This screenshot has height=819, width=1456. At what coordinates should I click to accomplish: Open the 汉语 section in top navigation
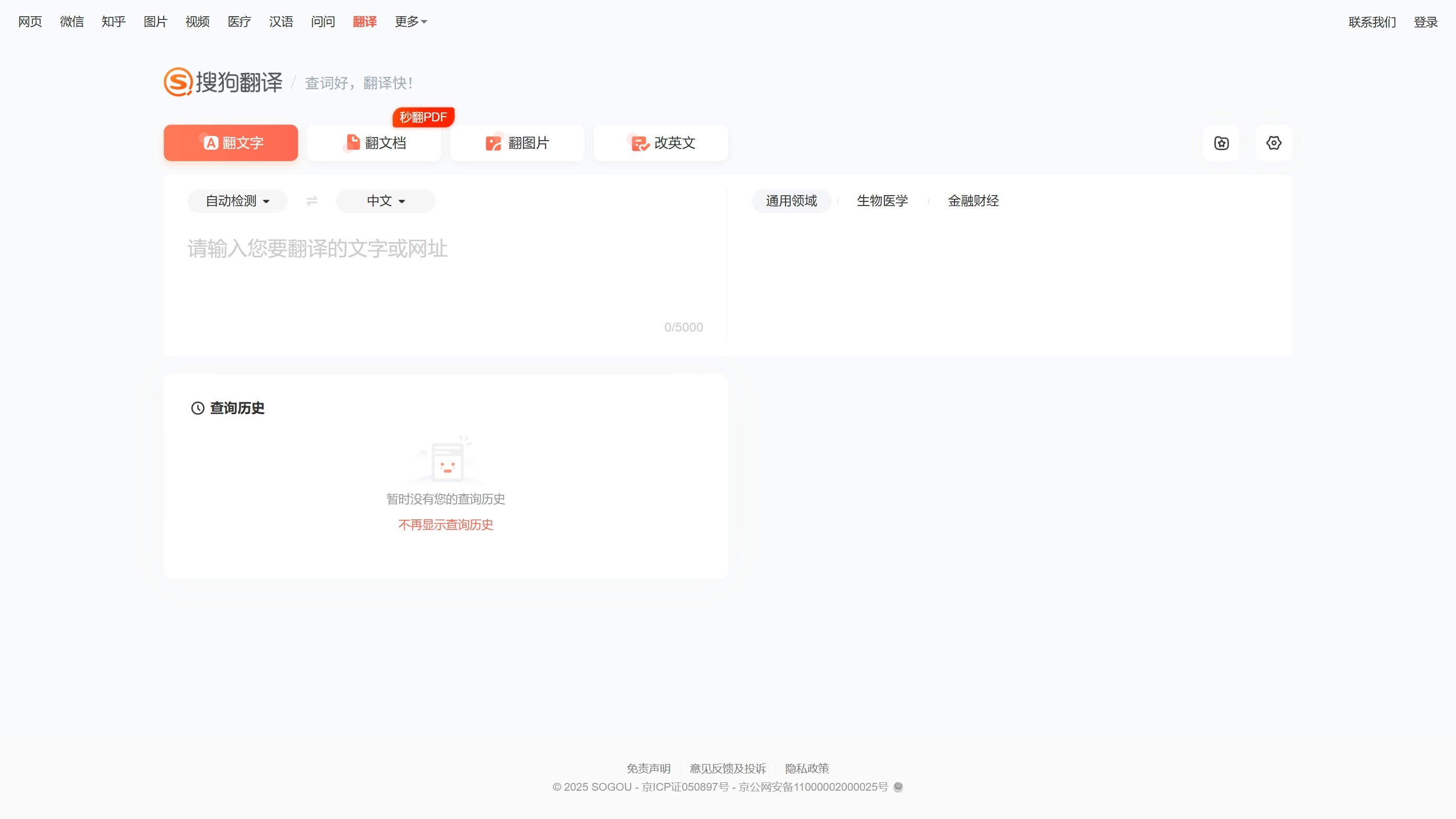(280, 21)
